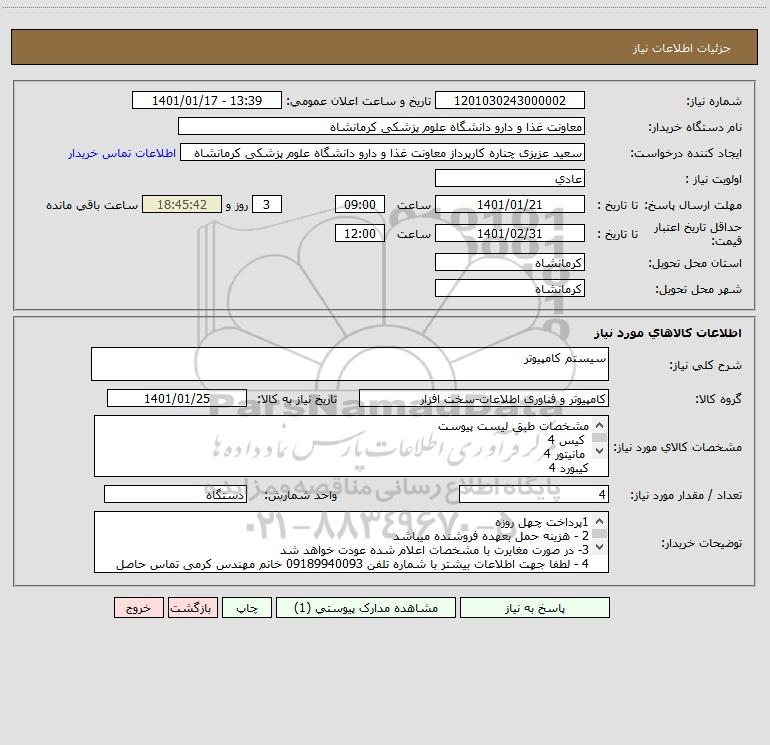
Task: Click the ایجاد کننده درخواست field
Action: (383, 153)
